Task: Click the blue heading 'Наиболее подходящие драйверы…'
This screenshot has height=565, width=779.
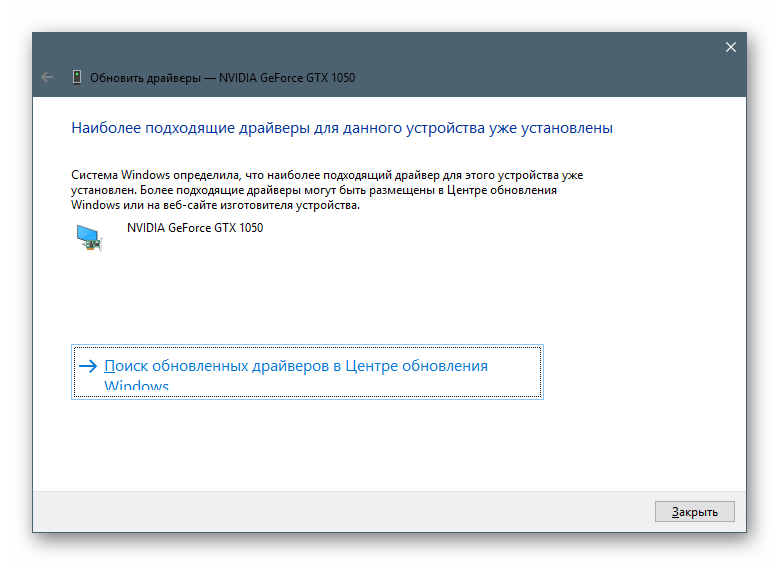Action: pyautogui.click(x=342, y=128)
